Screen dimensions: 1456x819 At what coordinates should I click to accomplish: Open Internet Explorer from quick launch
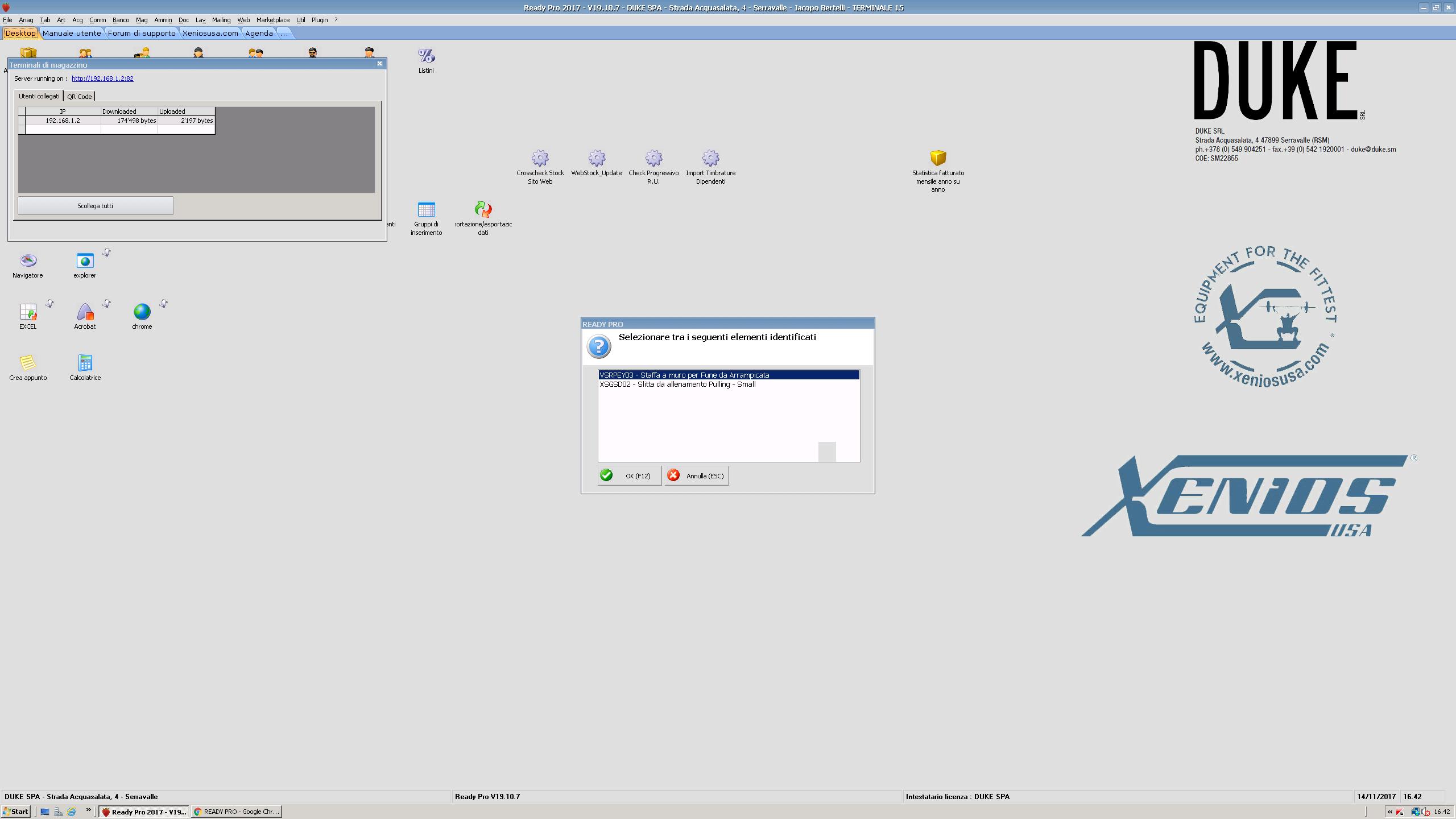[72, 812]
